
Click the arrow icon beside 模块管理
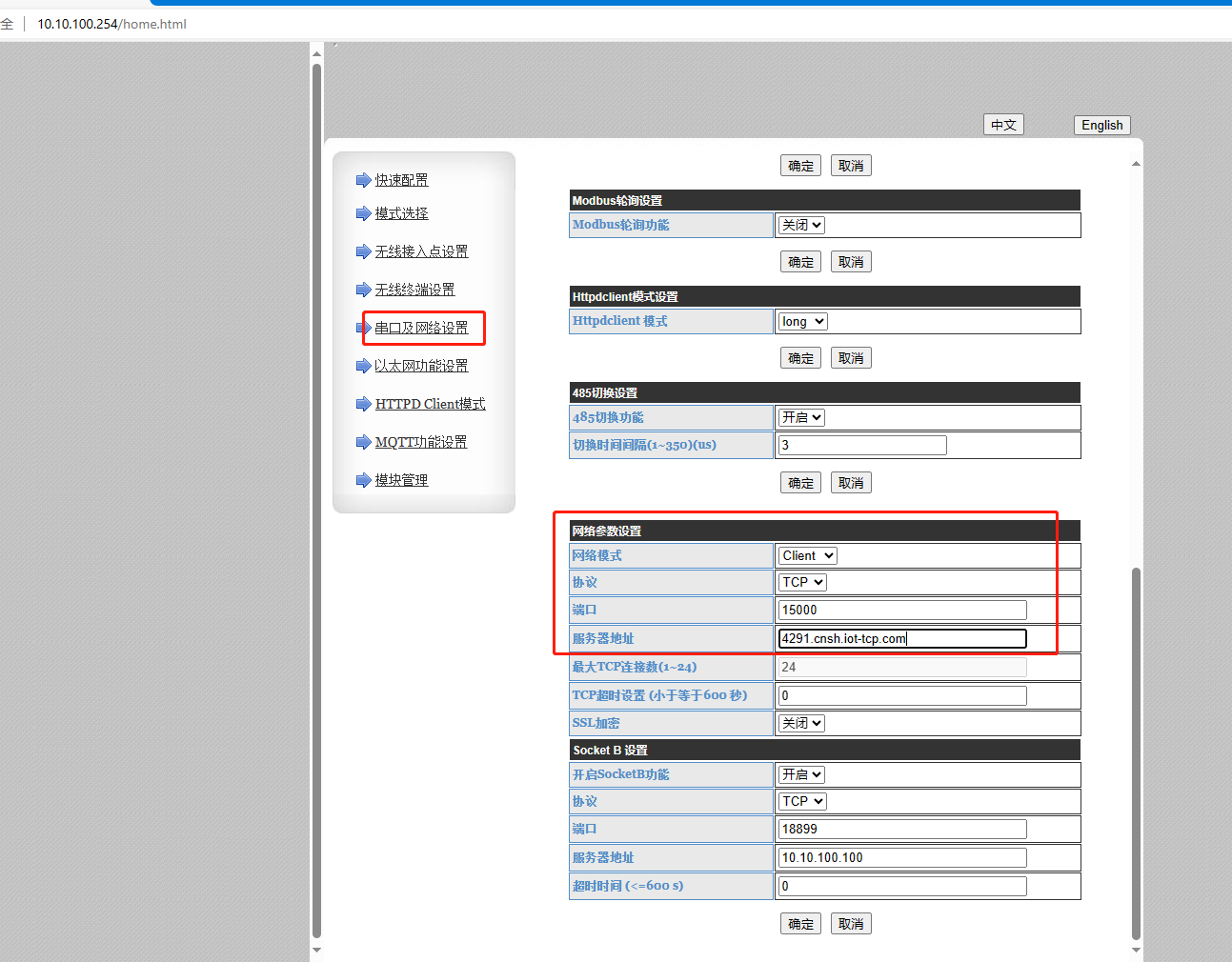click(363, 480)
